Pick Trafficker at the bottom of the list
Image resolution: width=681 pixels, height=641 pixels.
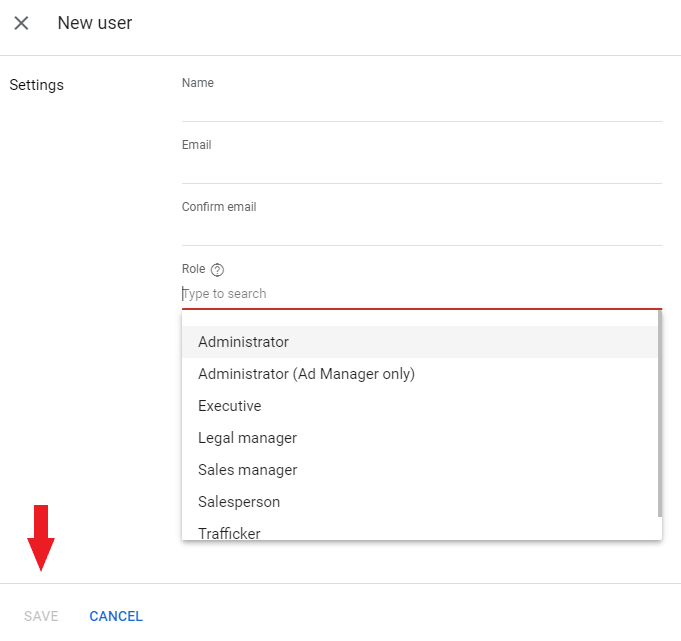pyautogui.click(x=229, y=533)
